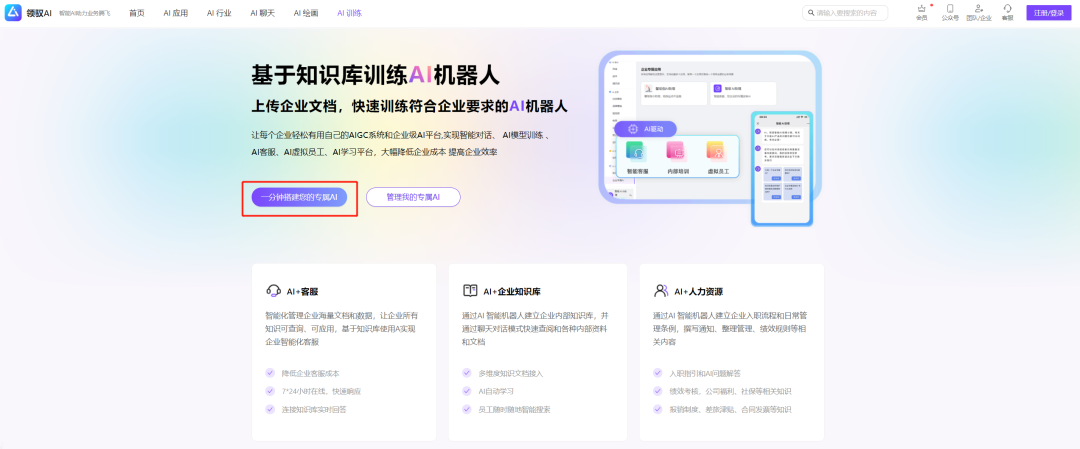Click the headset icon beside AI+客服
This screenshot has width=1080, height=449.
(x=273, y=291)
